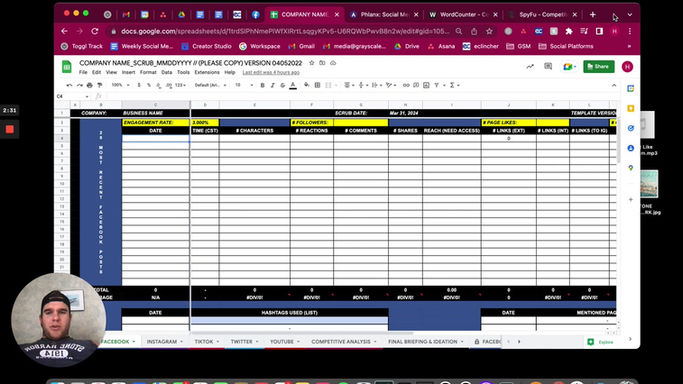This screenshot has width=683, height=384.
Task: Open Google Keep in side panel
Action: tap(630, 108)
